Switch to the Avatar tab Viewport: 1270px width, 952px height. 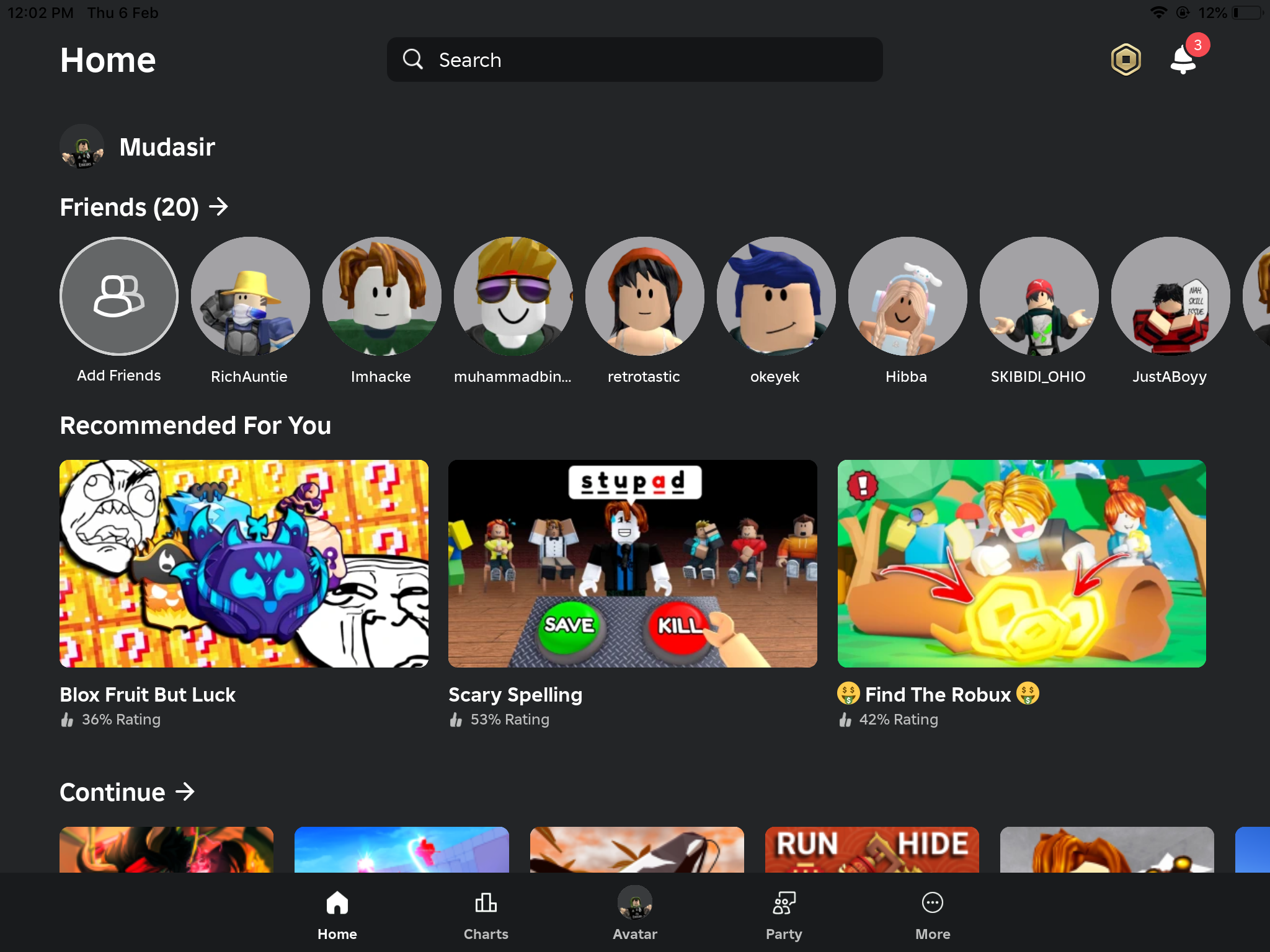[634, 915]
